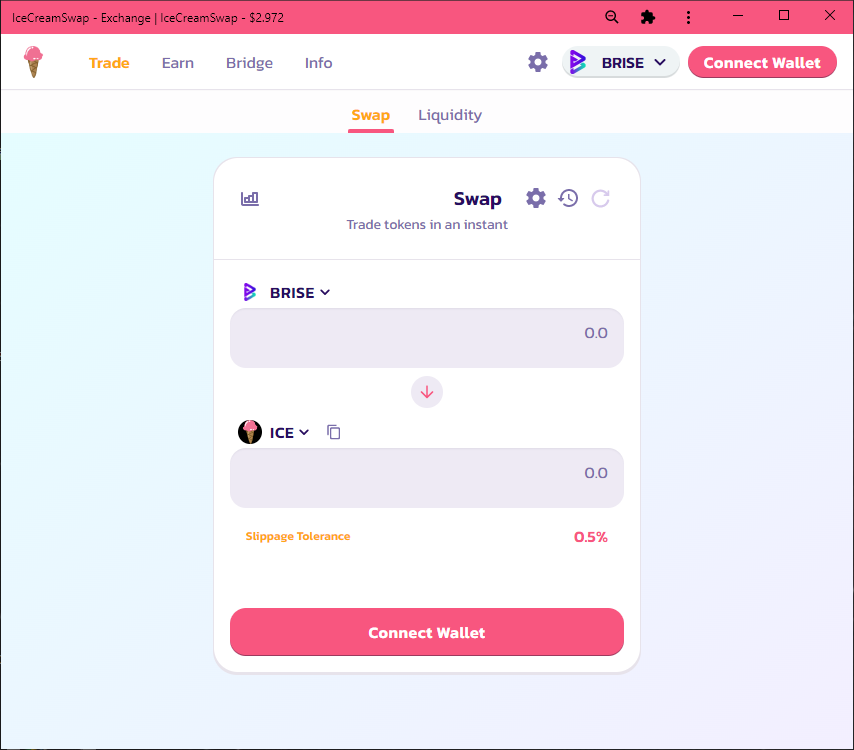The image size is (854, 750).
Task: Open the Earn menu
Action: coord(178,63)
